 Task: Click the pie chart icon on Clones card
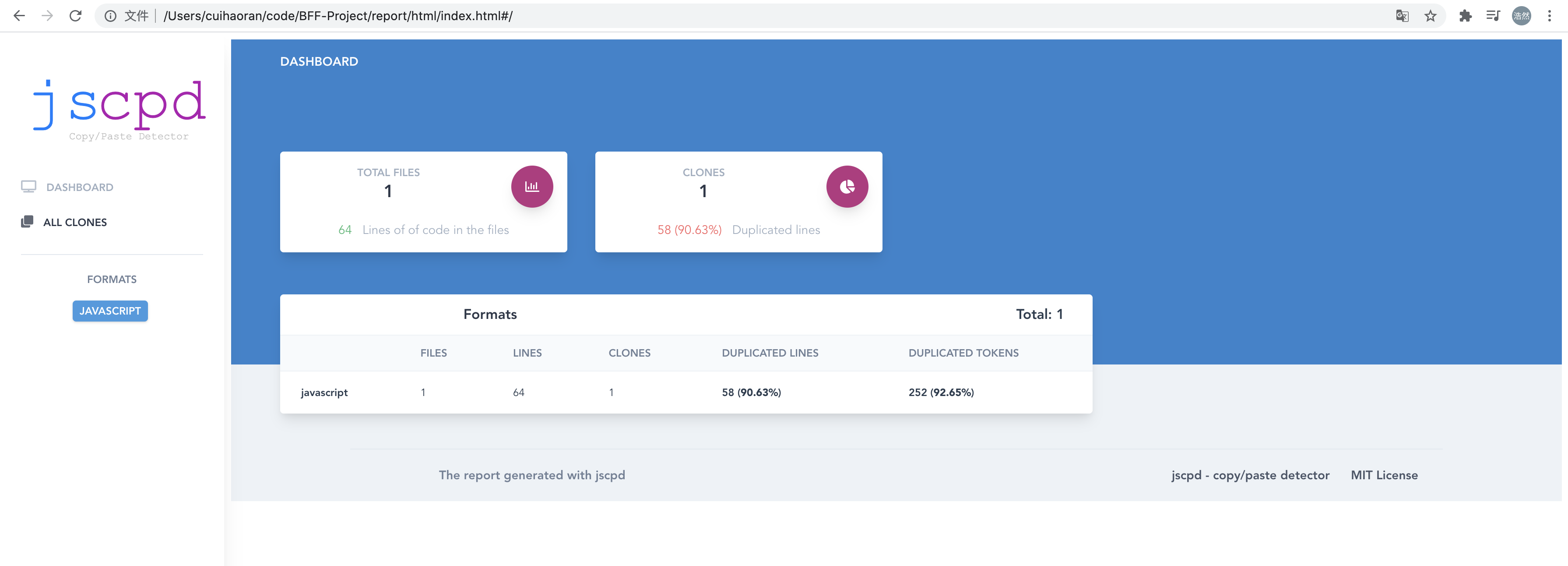(847, 187)
